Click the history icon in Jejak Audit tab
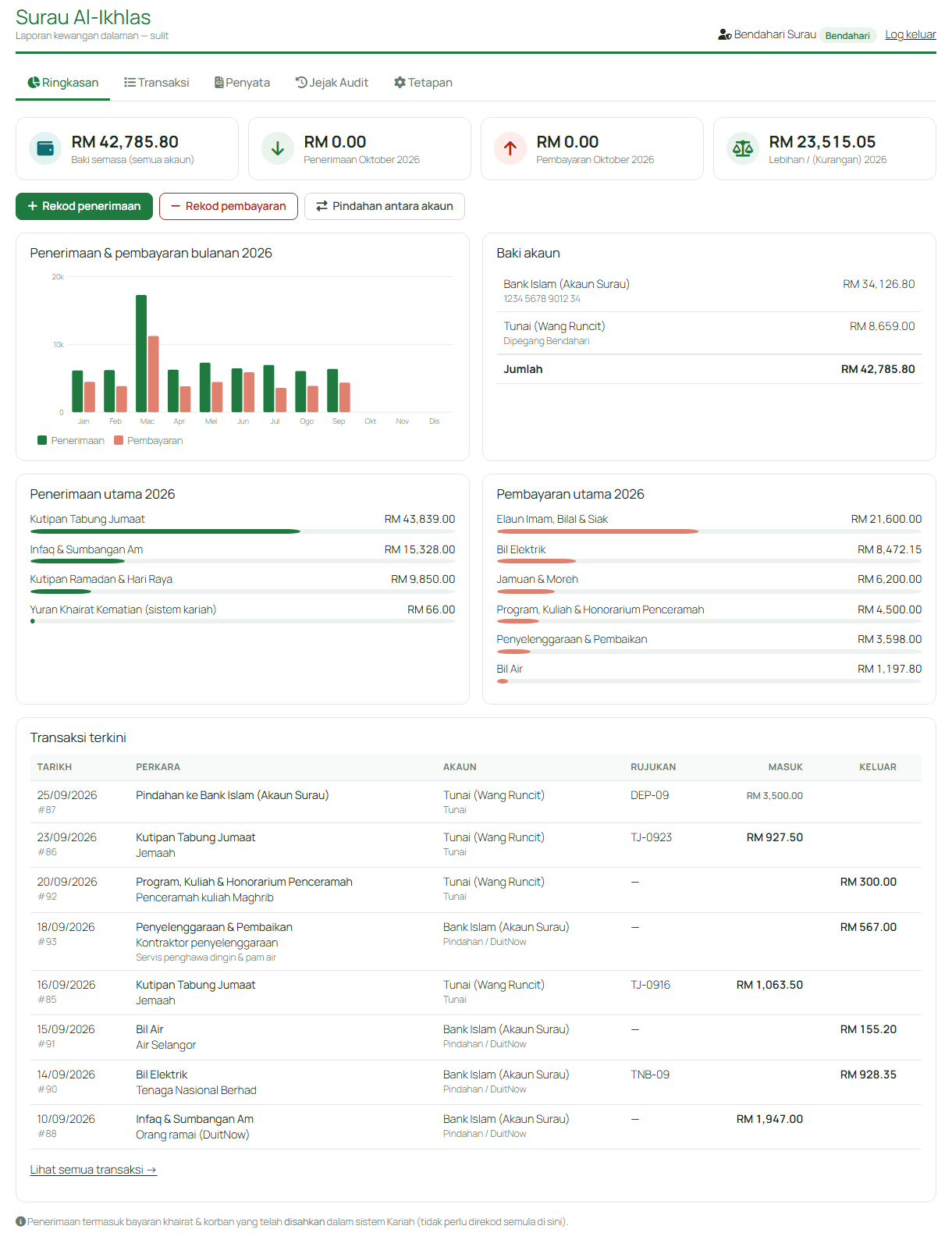The height and width of the screenshot is (1247, 952). click(301, 82)
